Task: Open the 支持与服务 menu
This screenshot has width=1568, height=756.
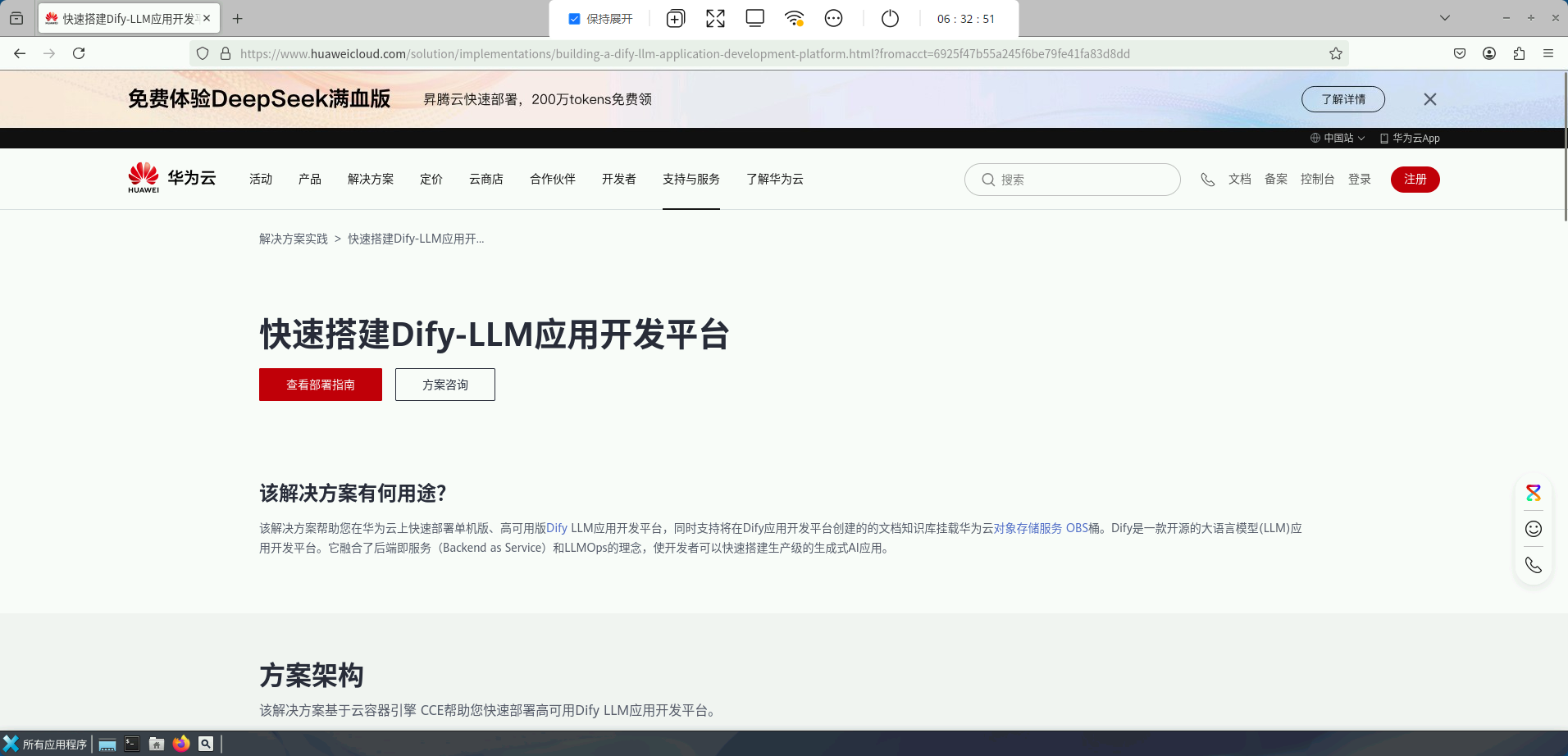Action: (x=691, y=179)
